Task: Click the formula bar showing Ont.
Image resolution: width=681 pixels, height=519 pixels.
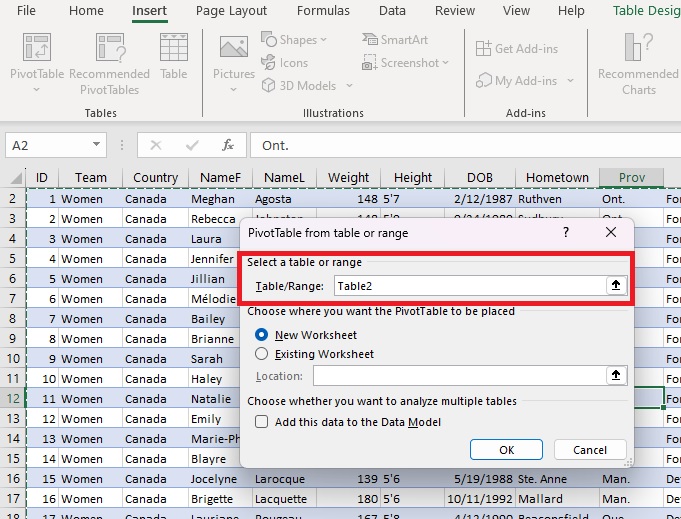Action: tap(465, 145)
